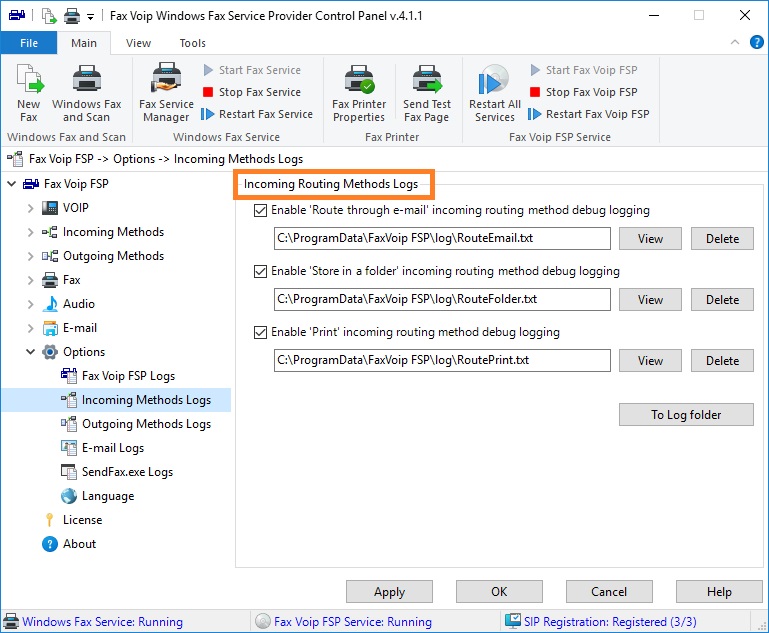Expand the Outgoing Methods tree node

(x=30, y=256)
